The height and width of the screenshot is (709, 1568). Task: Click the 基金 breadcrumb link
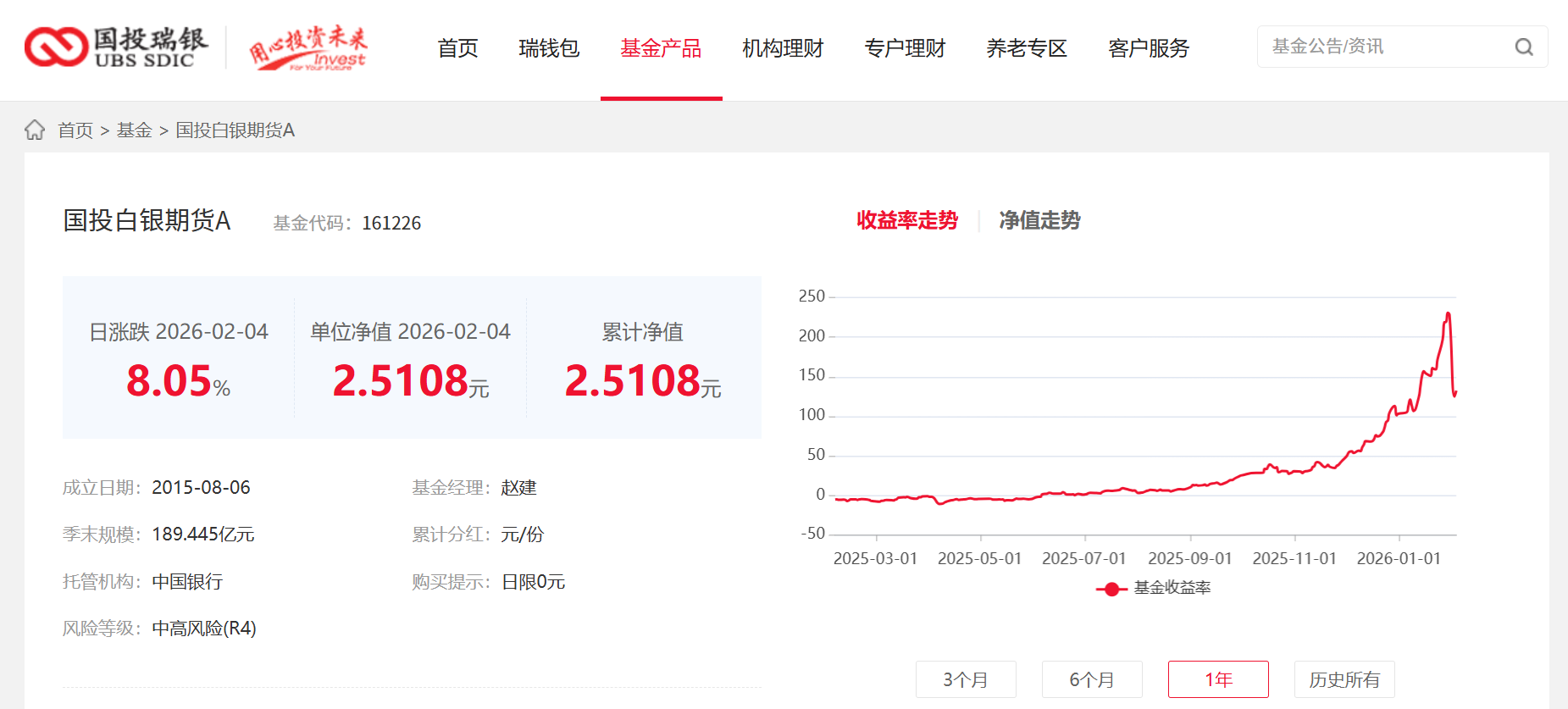coord(134,130)
